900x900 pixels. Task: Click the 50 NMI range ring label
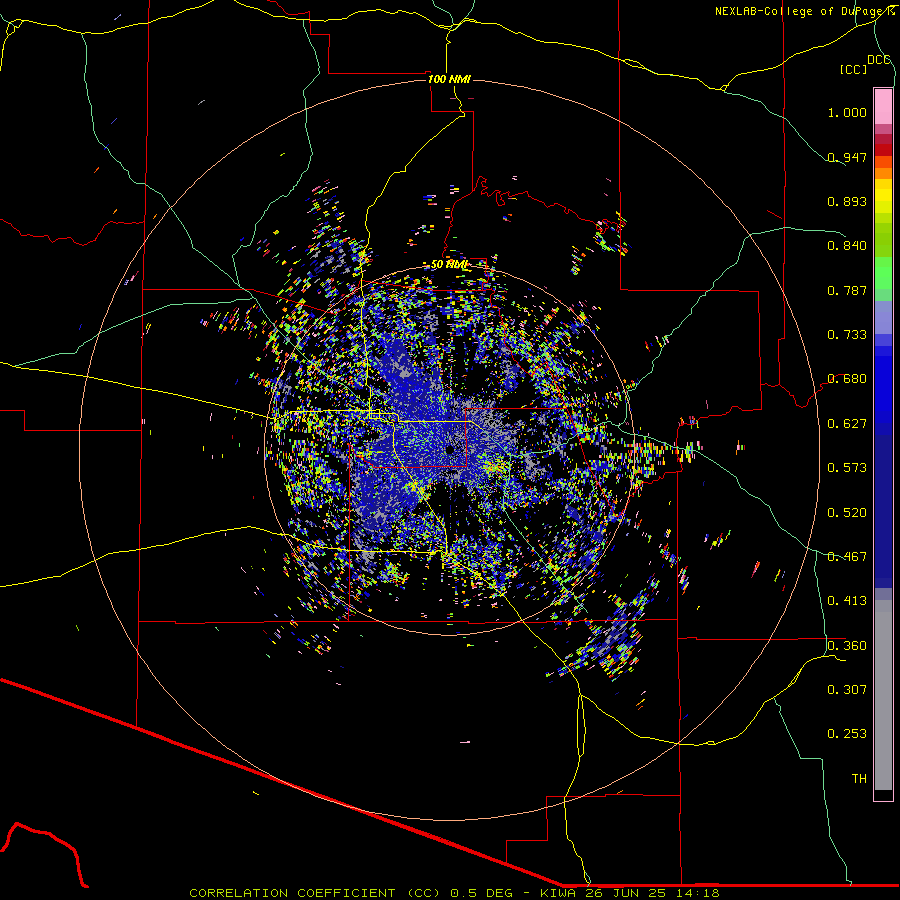[449, 265]
